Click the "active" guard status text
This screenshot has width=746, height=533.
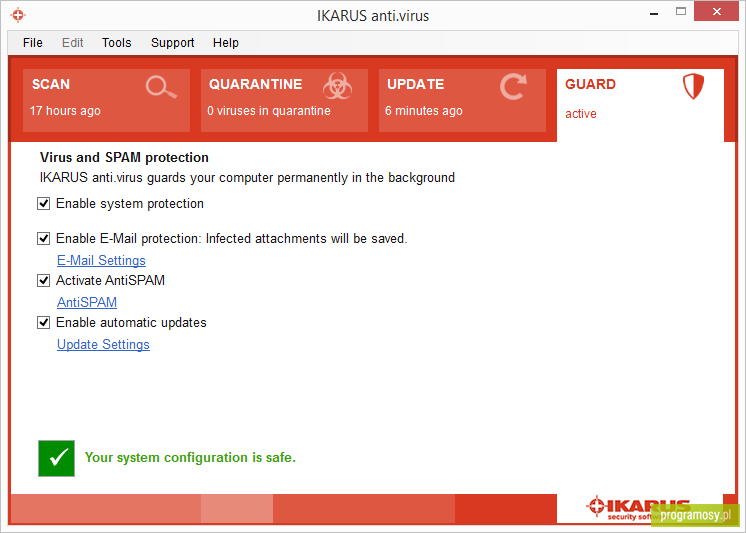click(580, 114)
